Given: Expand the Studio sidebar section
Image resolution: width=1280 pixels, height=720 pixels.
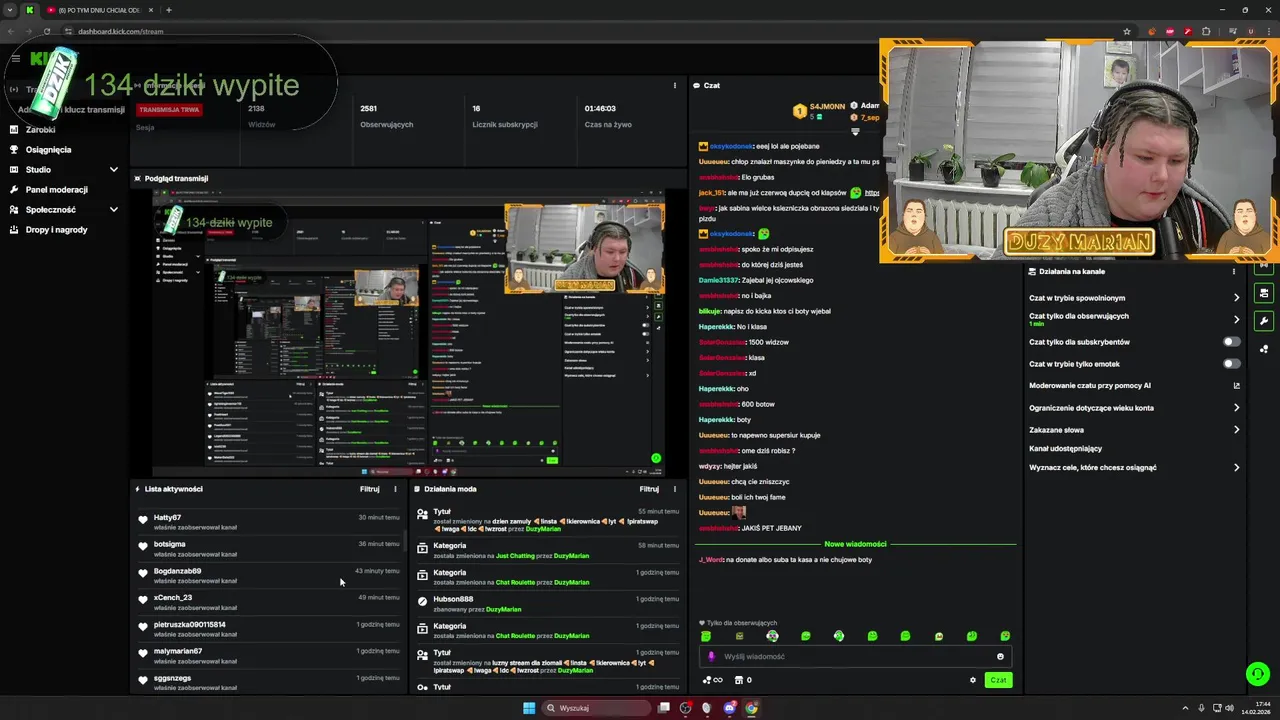Looking at the screenshot, I should point(113,169).
